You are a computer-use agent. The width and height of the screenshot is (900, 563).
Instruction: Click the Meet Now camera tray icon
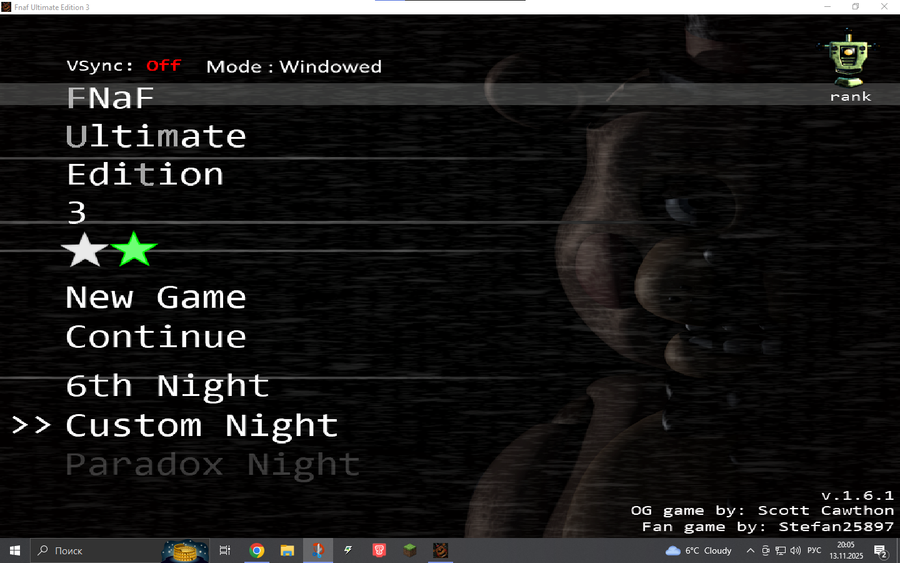pos(765,550)
